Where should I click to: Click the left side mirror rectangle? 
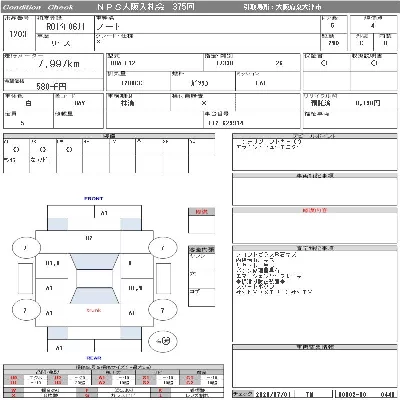coord(25,279)
